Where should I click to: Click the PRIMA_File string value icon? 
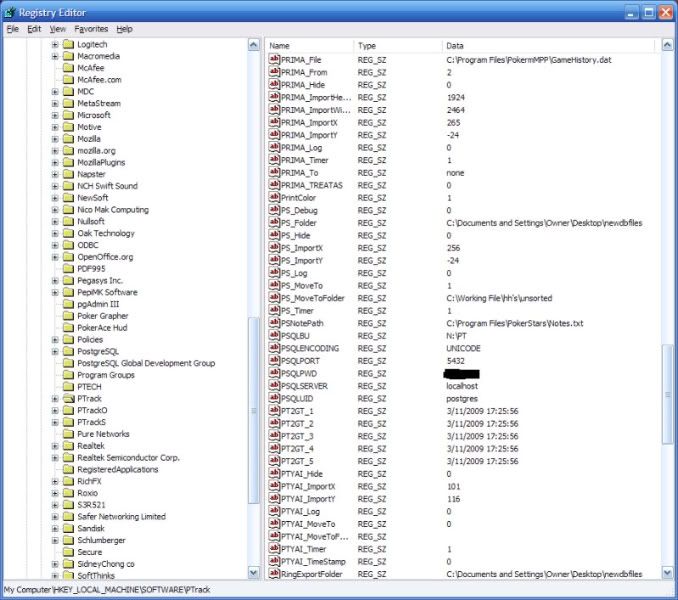(275, 61)
